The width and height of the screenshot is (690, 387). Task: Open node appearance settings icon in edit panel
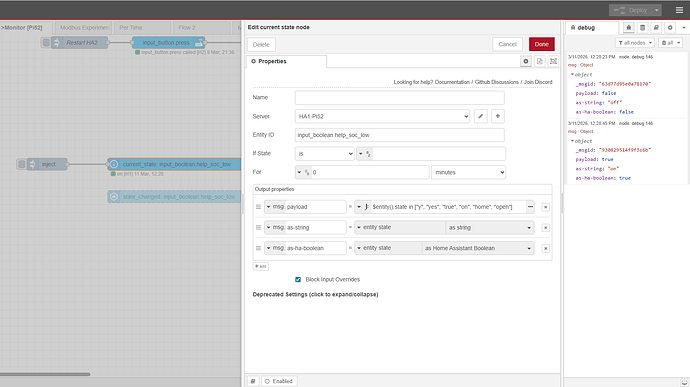click(553, 61)
